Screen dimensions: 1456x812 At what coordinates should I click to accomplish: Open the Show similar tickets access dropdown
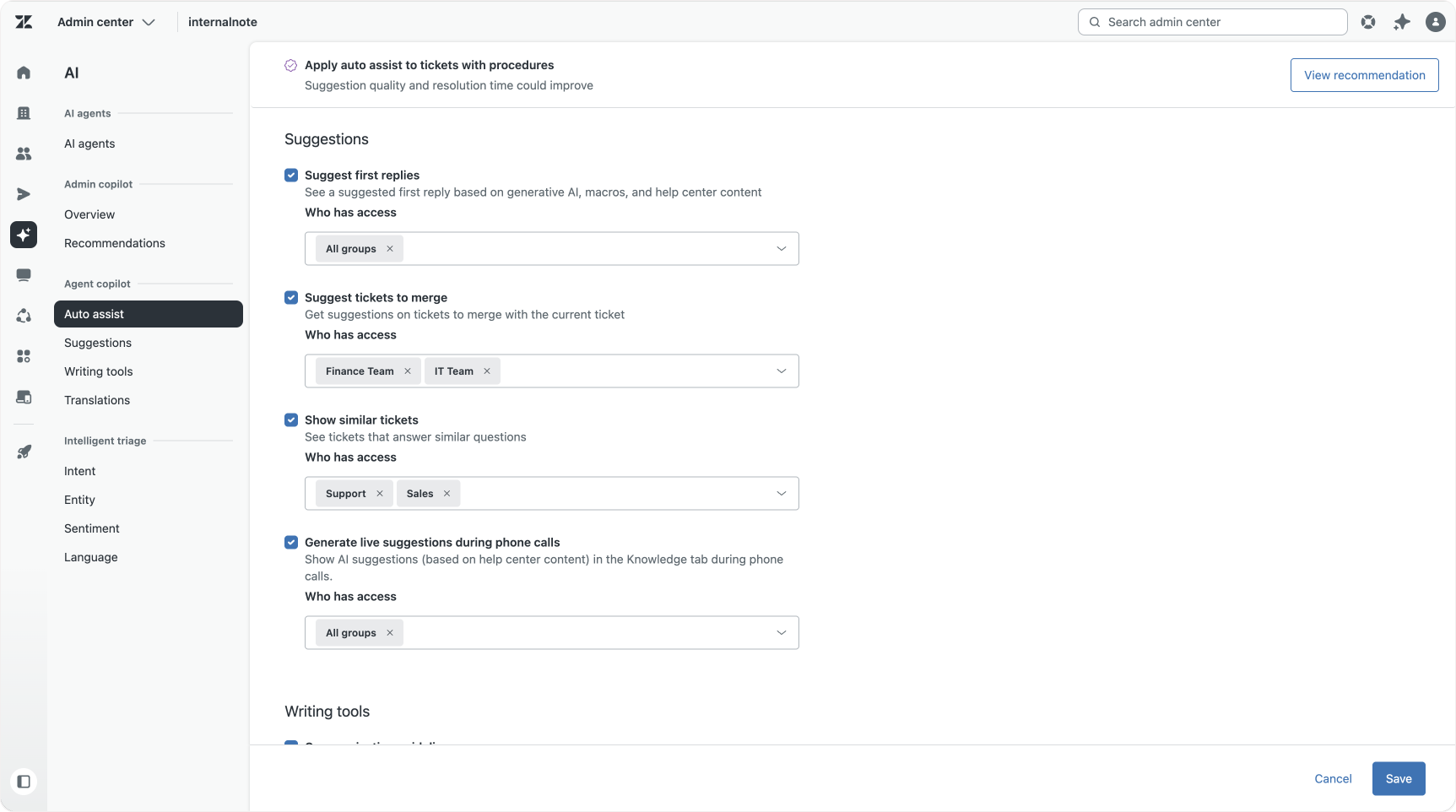click(781, 494)
